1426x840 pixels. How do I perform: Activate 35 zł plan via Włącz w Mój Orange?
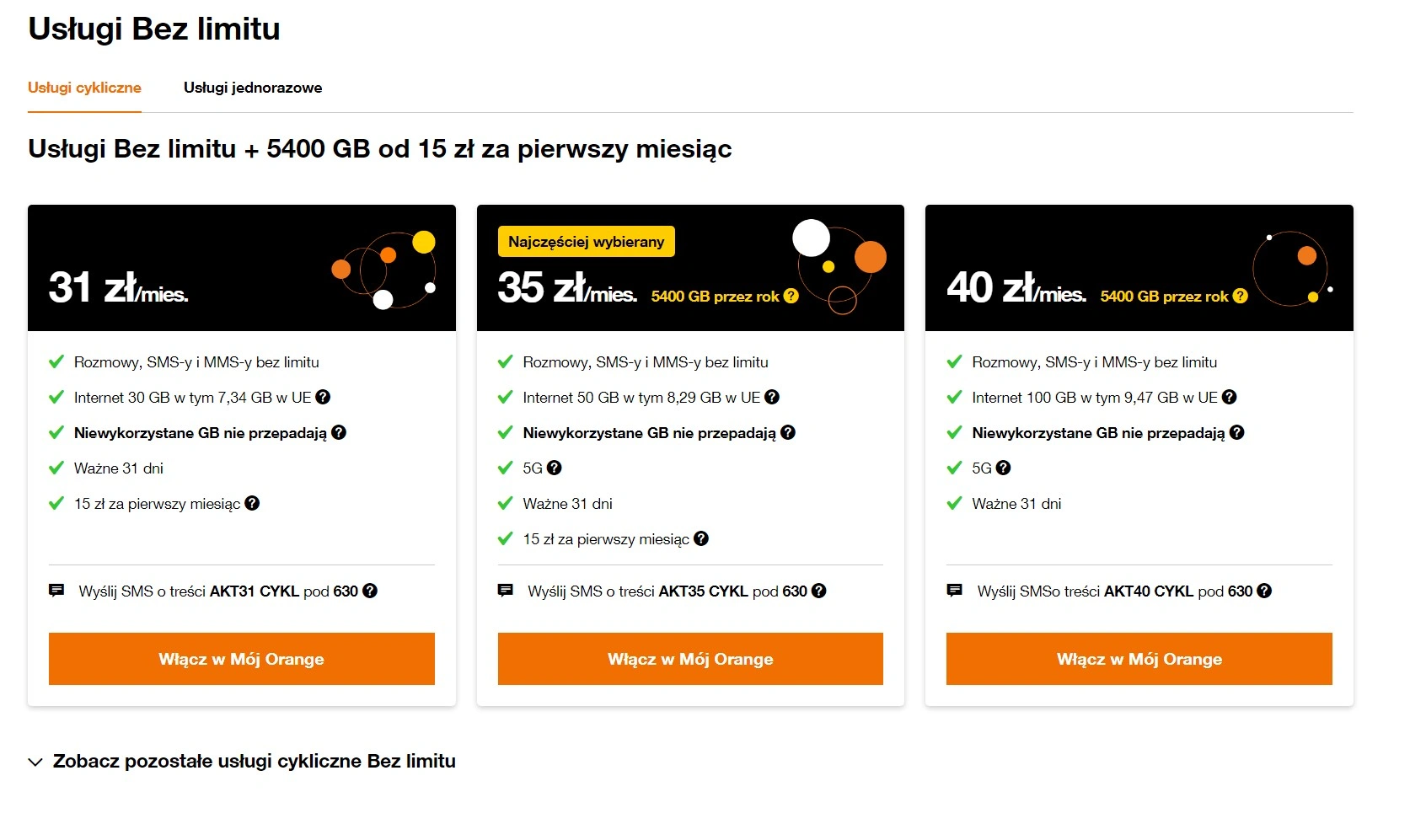pyautogui.click(x=690, y=659)
